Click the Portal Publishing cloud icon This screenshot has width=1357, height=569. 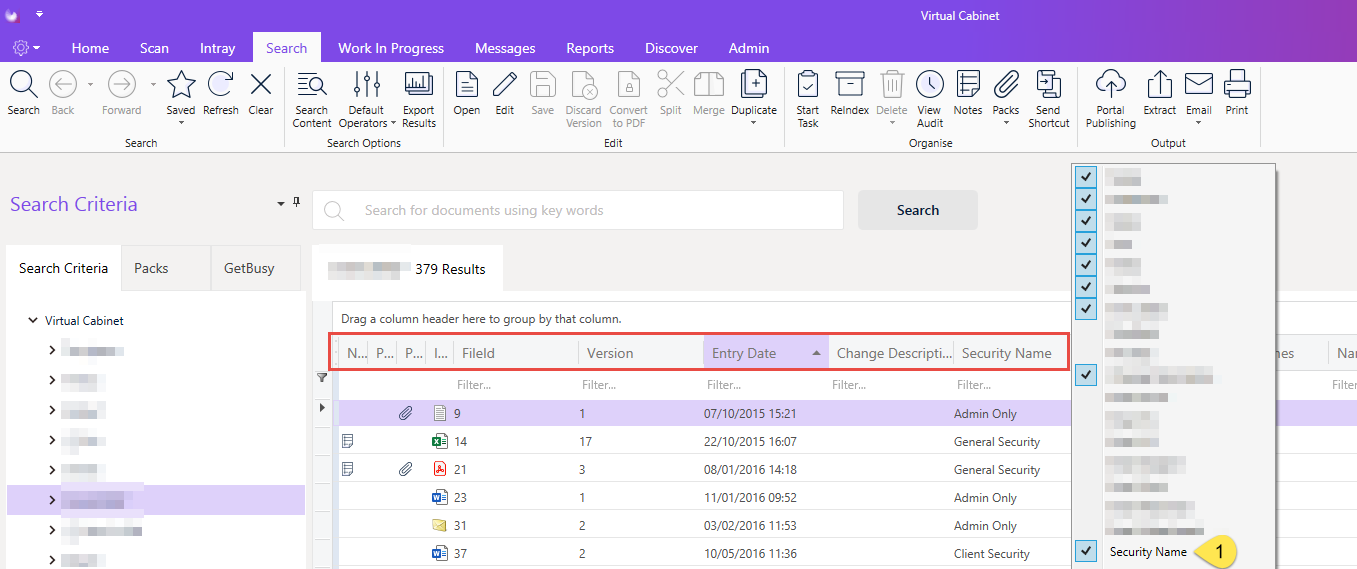1111,85
